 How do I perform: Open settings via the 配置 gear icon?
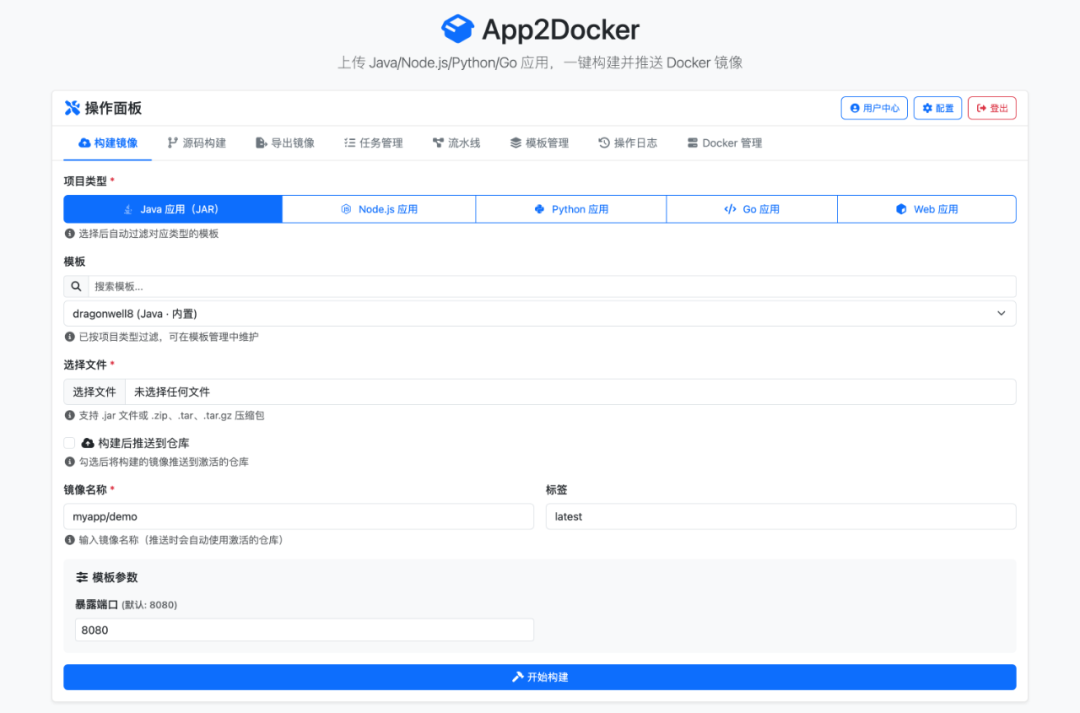tap(928, 107)
